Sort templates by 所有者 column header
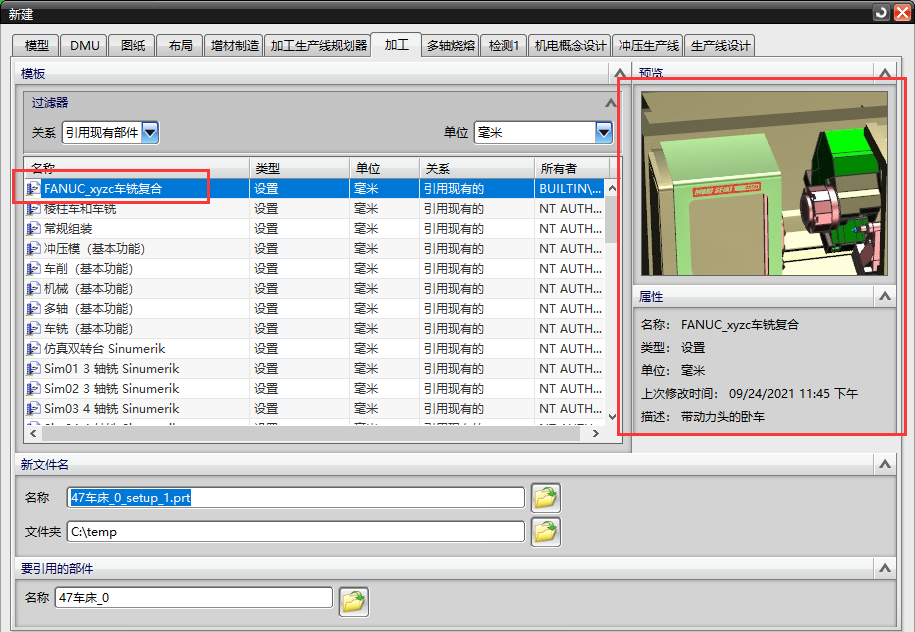Screen dimensions: 915x632 click(572, 169)
